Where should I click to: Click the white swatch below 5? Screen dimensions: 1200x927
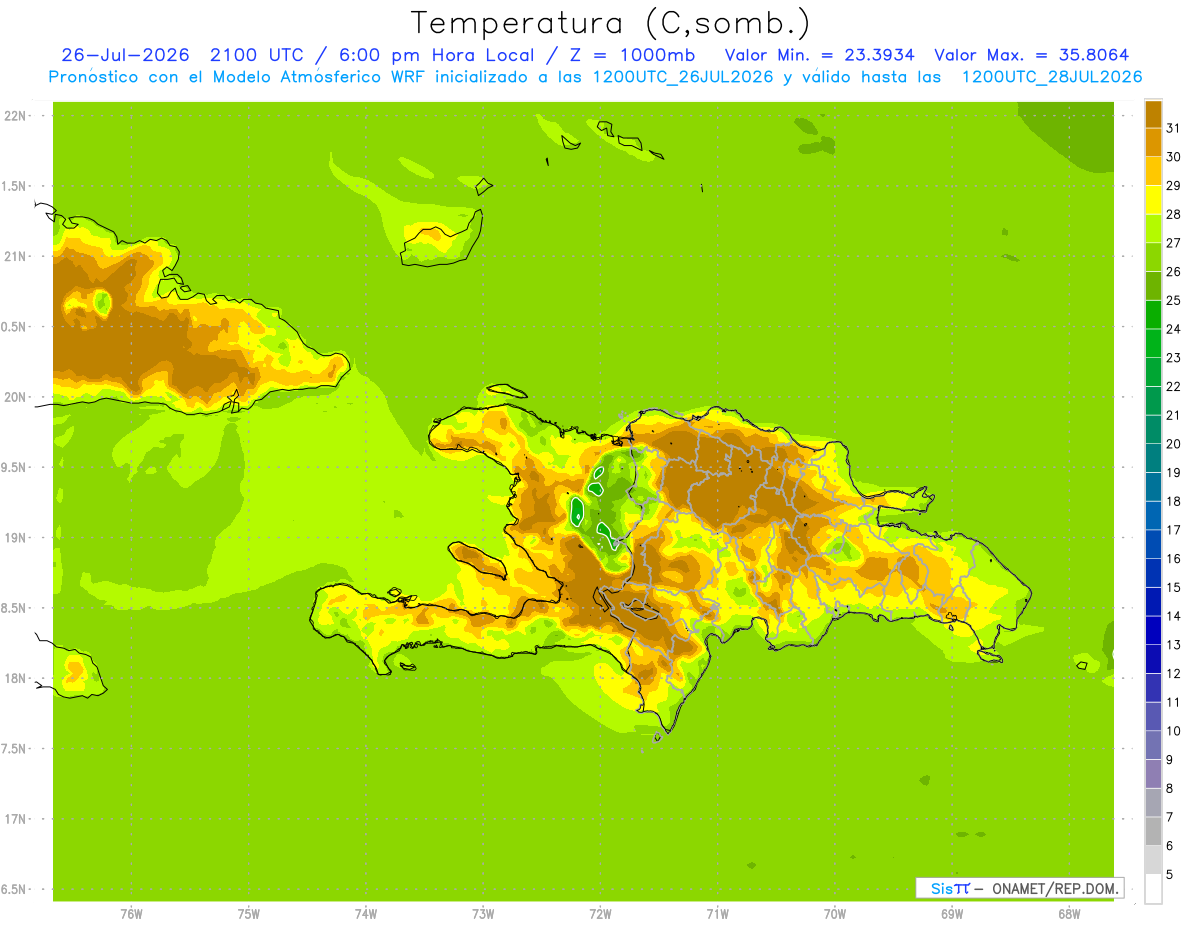(x=1153, y=889)
